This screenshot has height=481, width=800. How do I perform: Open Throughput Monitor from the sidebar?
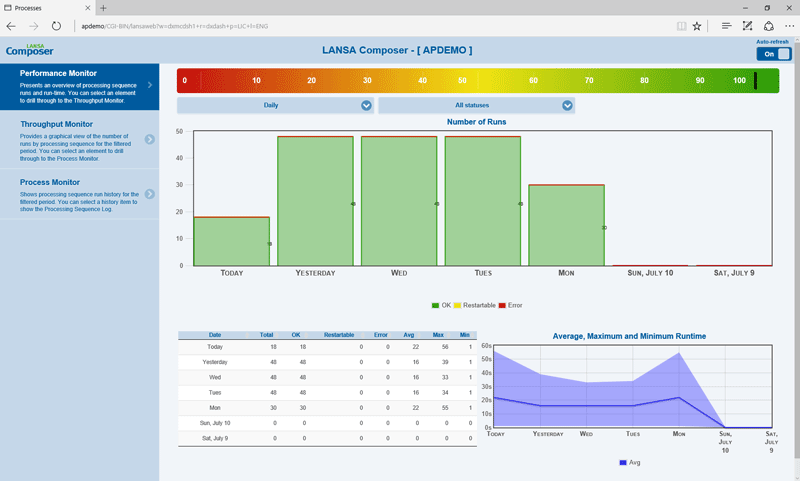coord(80,141)
